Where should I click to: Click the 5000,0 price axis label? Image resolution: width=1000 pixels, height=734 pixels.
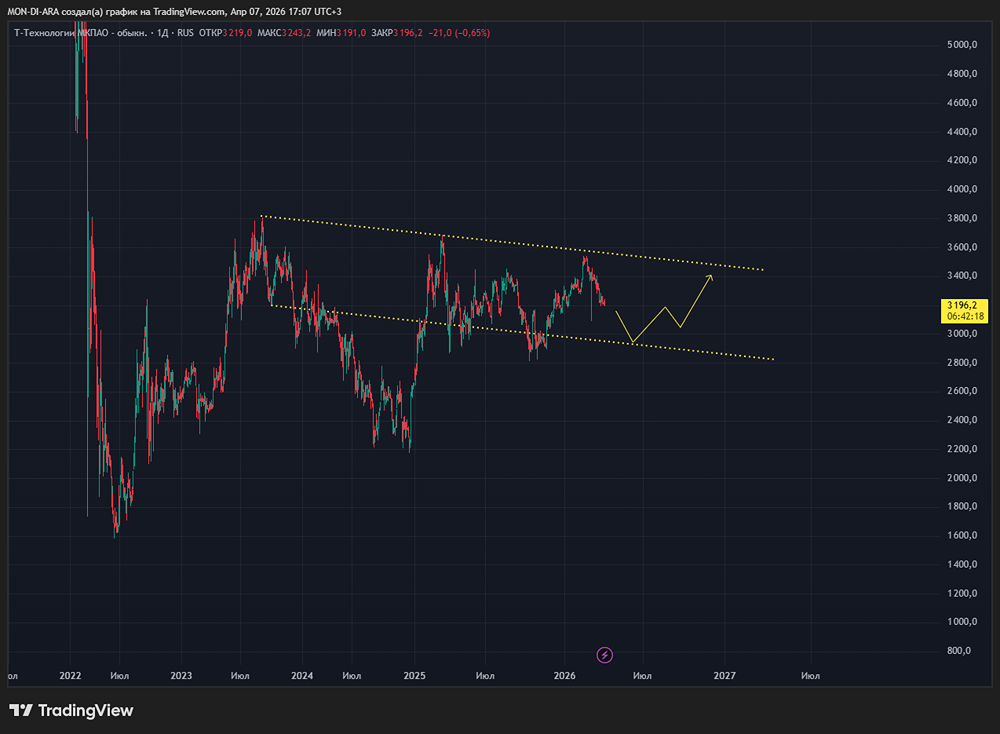coord(962,45)
